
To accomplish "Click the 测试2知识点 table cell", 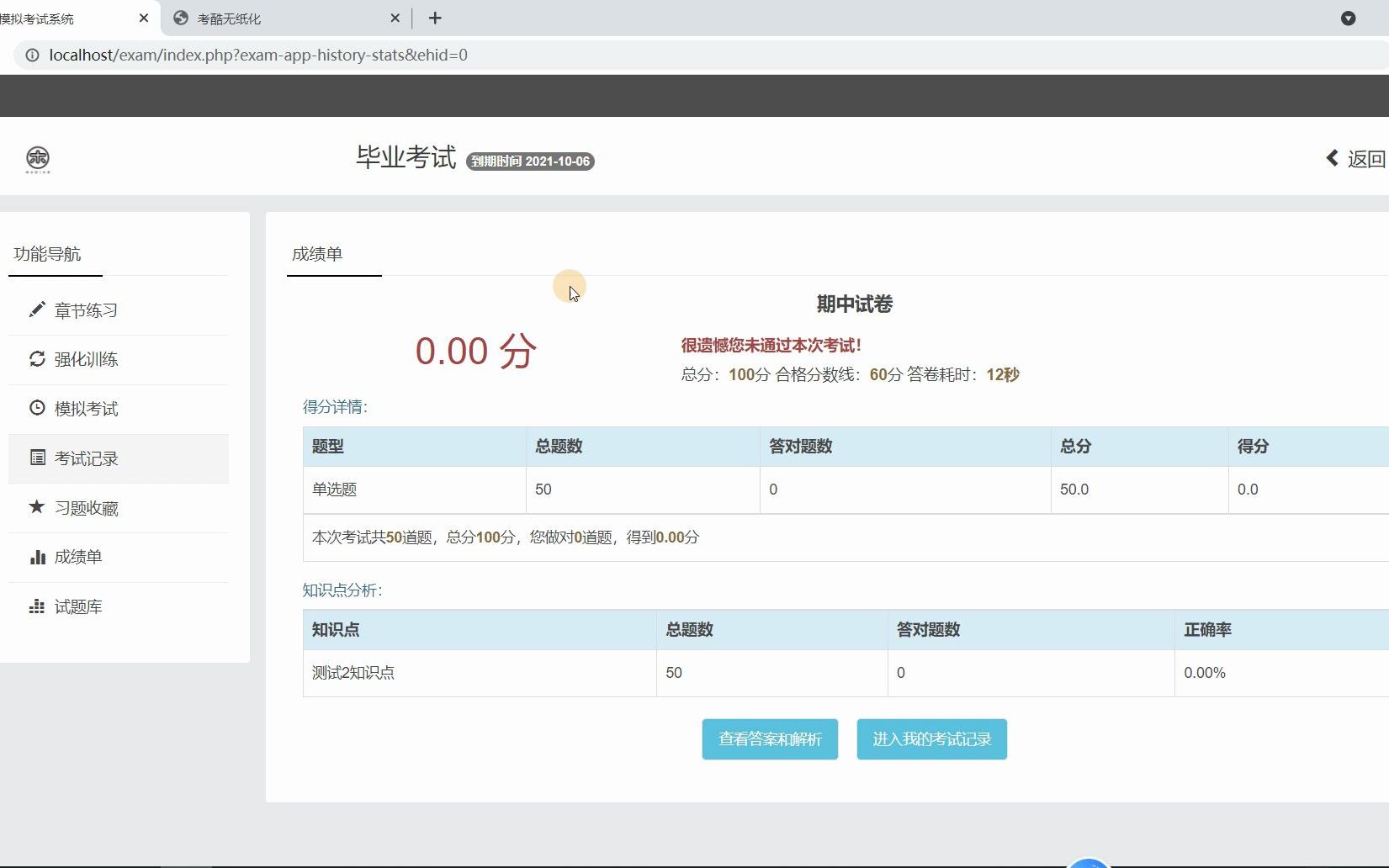I will (480, 673).
